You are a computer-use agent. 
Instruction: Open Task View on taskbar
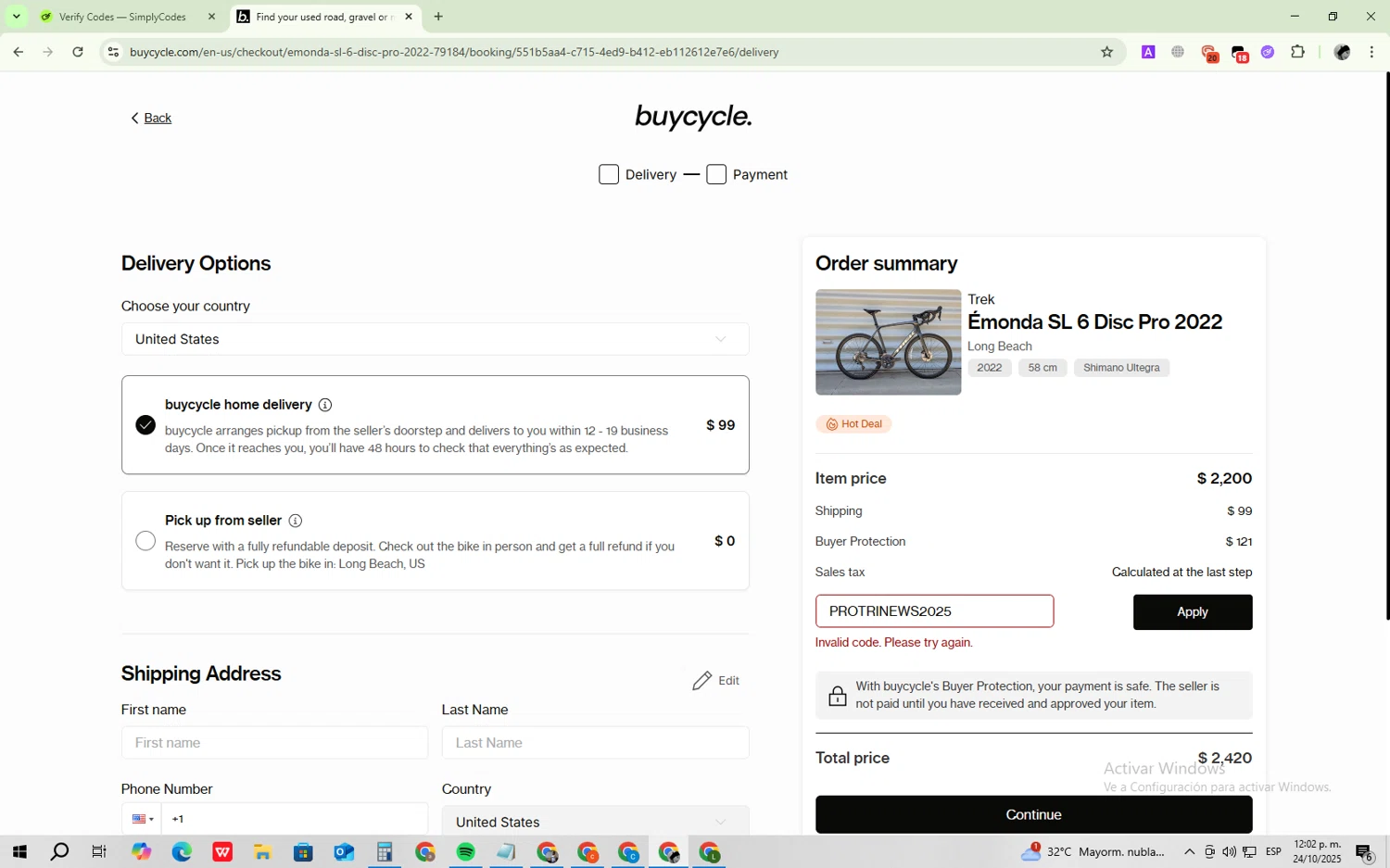pyautogui.click(x=99, y=852)
